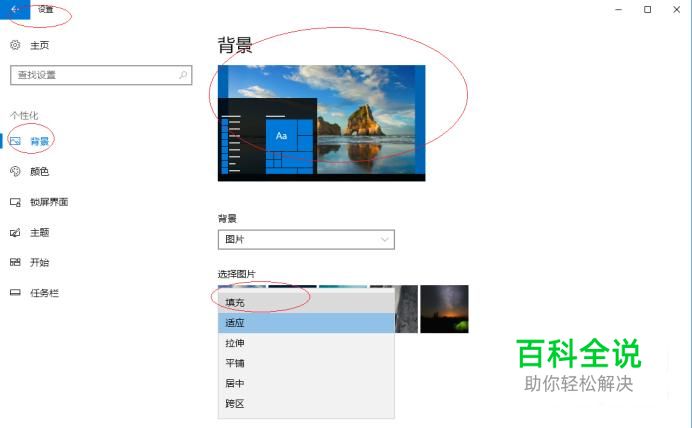Close the settings window
This screenshot has width=692, height=428.
[x=676, y=9]
